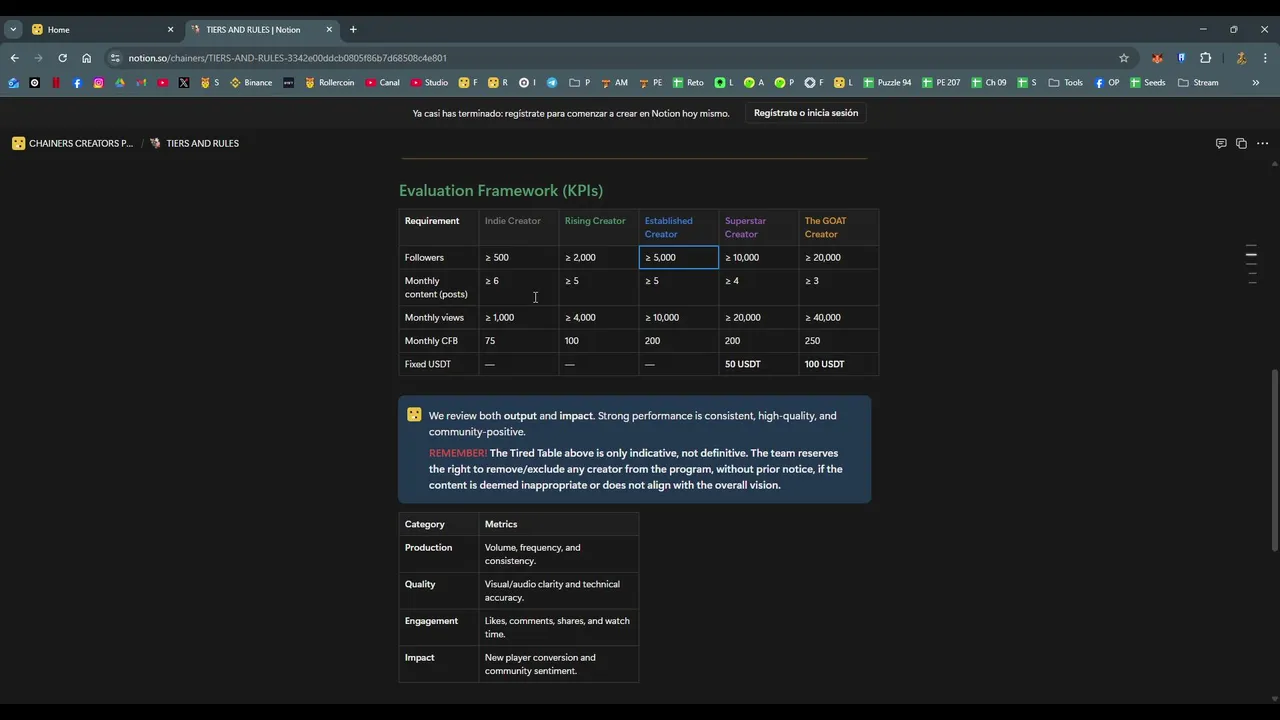1280x720 pixels.
Task: Open the Seeds spreadsheet bookmark
Action: 1148,83
